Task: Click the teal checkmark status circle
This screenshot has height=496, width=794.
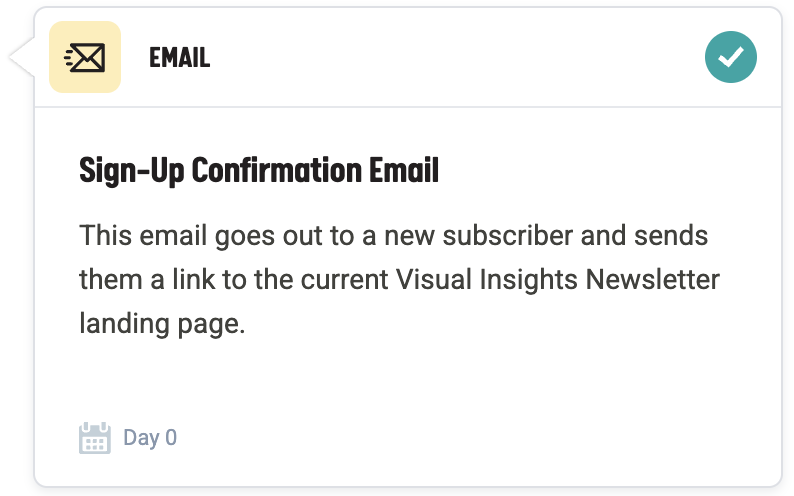Action: coord(730,57)
